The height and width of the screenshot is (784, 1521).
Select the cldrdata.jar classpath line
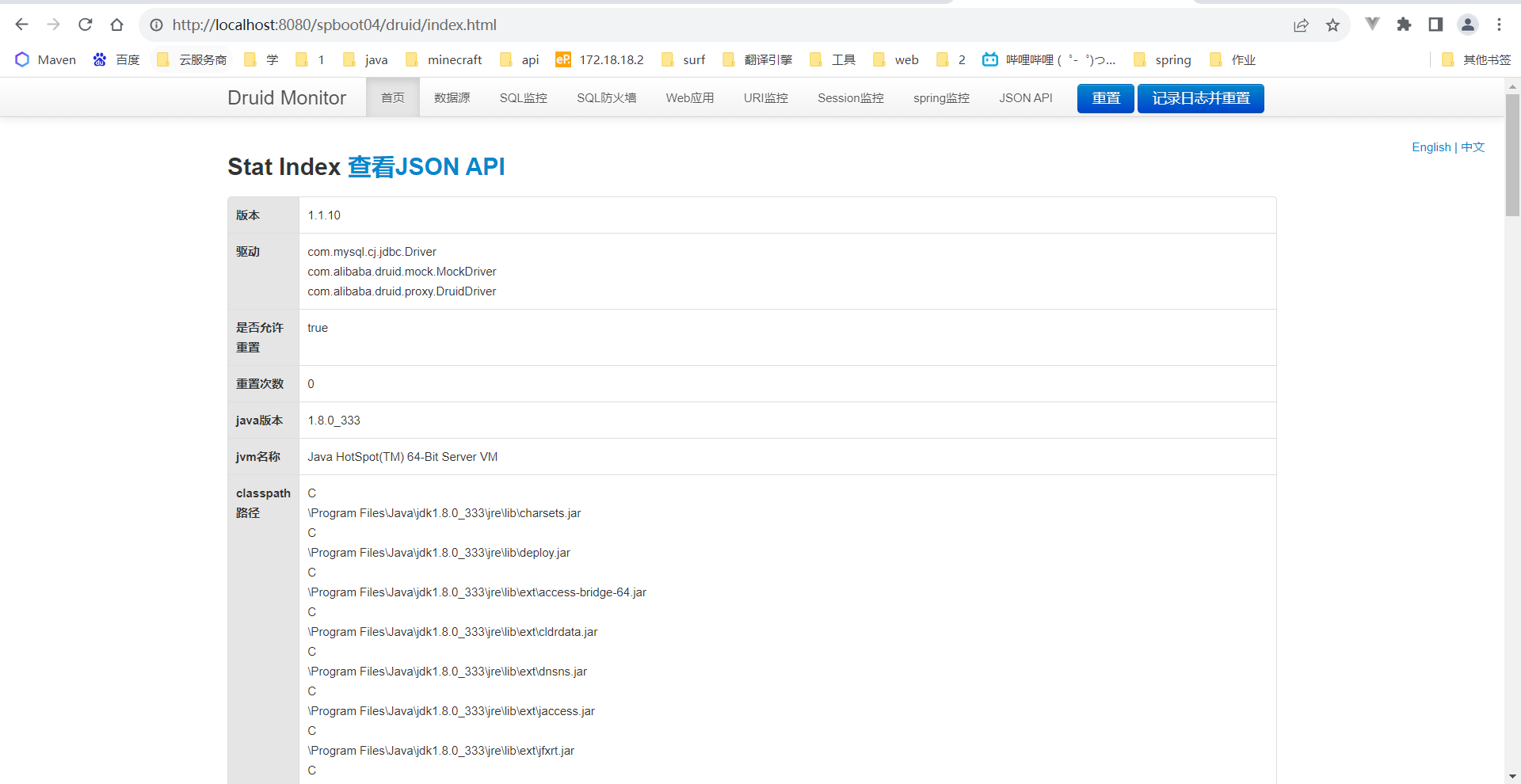(453, 632)
